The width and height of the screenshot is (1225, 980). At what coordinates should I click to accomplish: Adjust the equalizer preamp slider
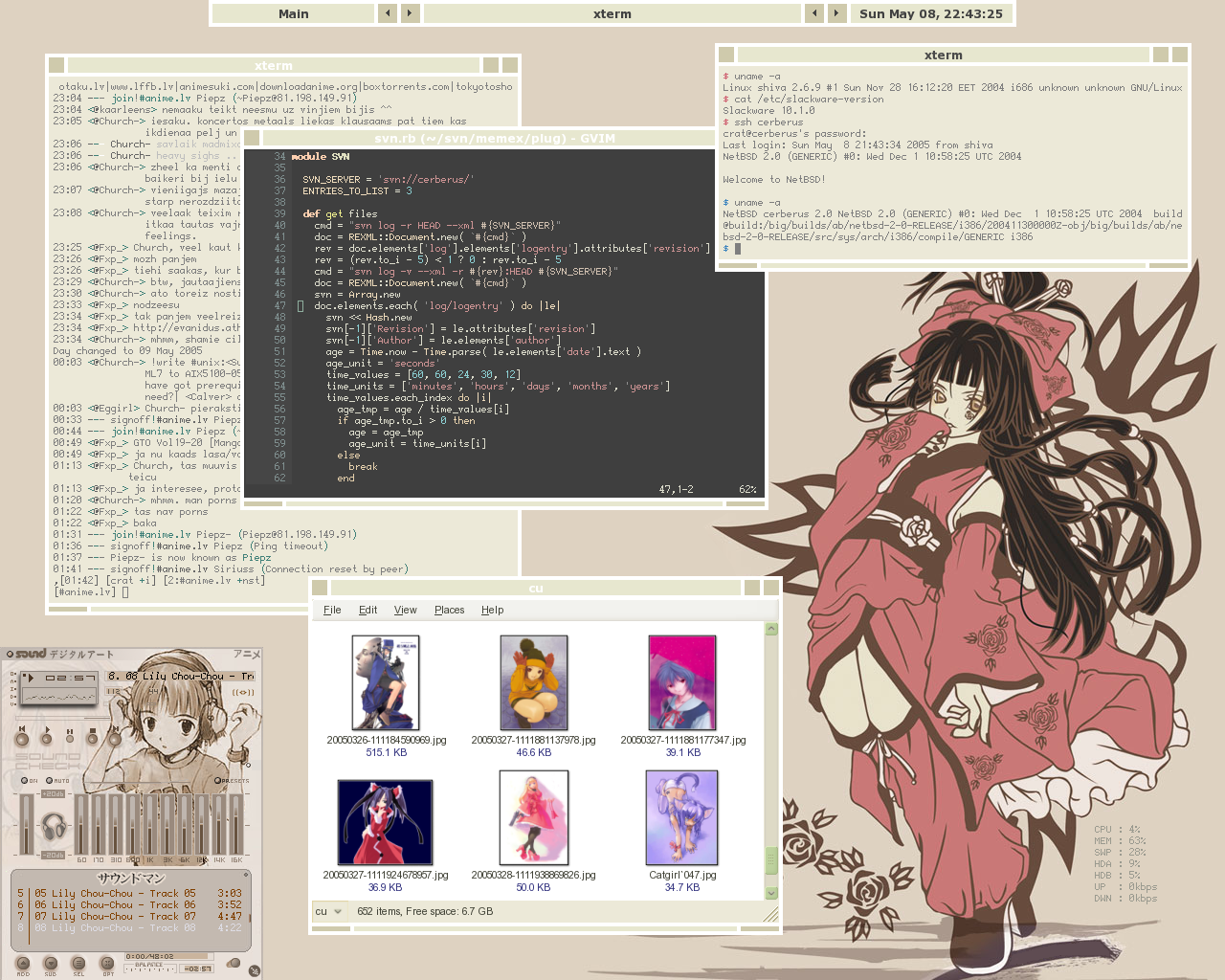(27, 824)
